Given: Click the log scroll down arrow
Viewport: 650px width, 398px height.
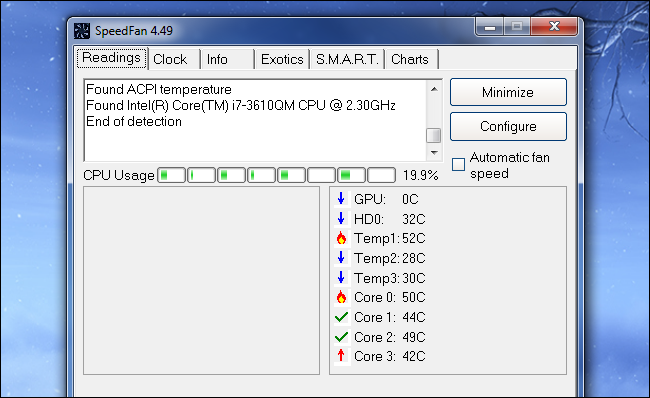Looking at the screenshot, I should (434, 153).
